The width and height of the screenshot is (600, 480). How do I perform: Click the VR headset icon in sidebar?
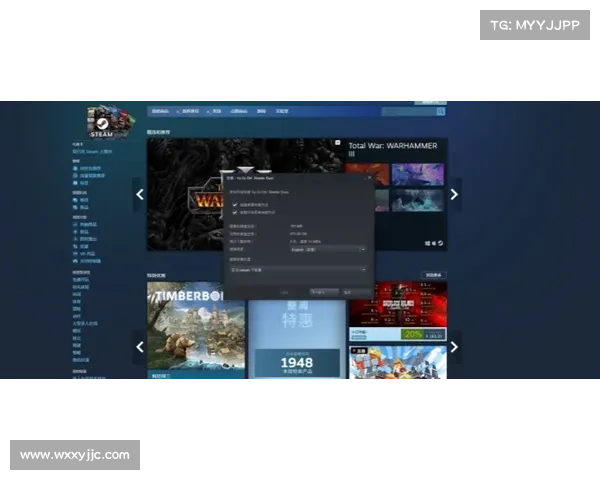click(75, 254)
